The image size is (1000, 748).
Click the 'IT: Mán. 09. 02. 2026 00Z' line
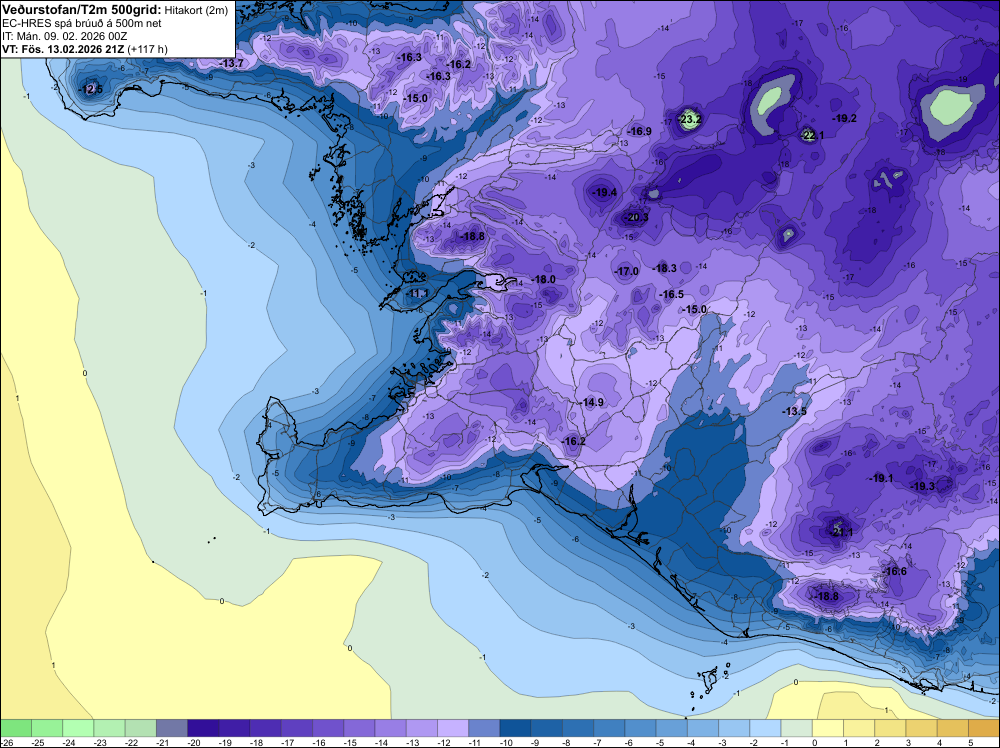64,36
